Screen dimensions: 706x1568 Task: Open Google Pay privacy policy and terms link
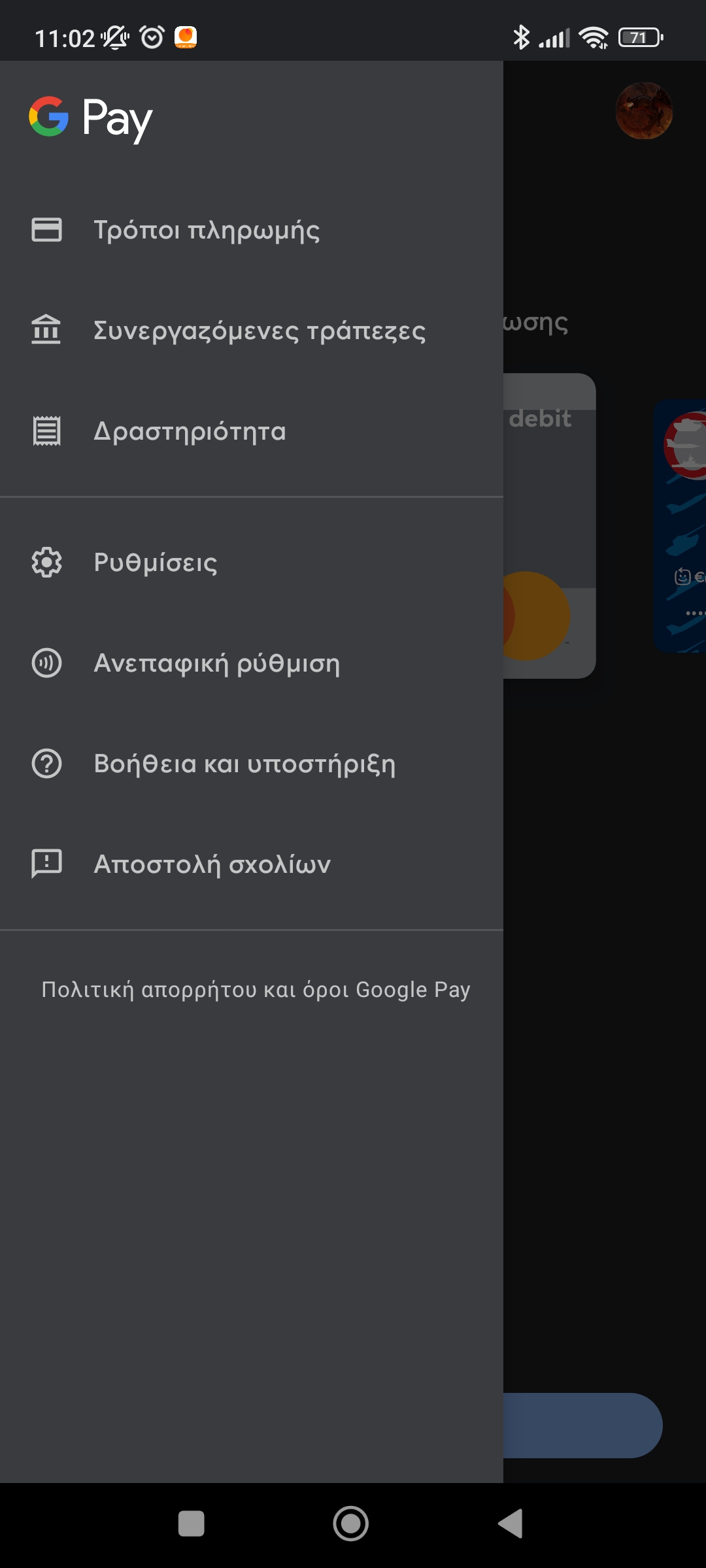pos(256,990)
